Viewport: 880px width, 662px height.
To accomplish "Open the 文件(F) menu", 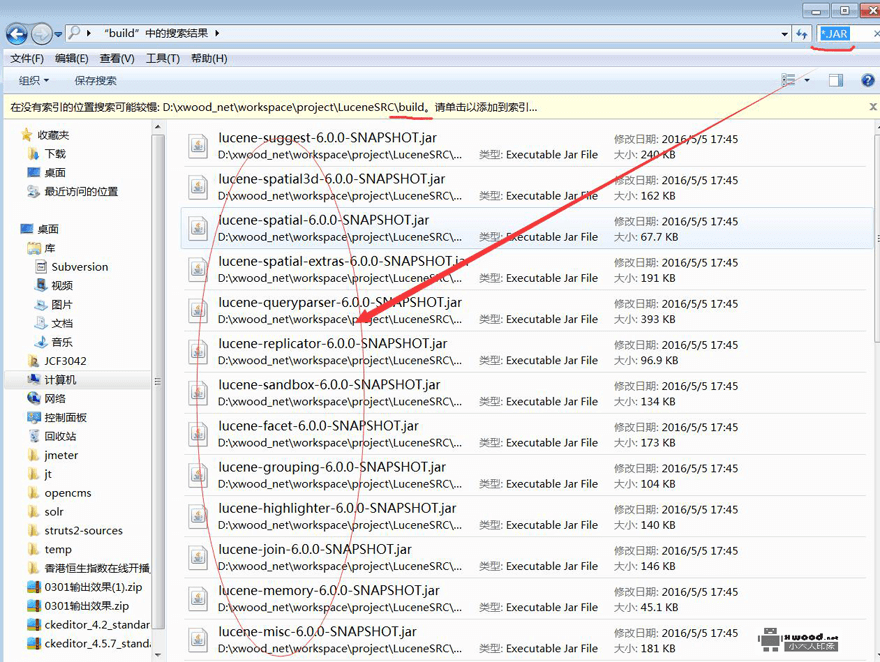I will (x=27, y=58).
